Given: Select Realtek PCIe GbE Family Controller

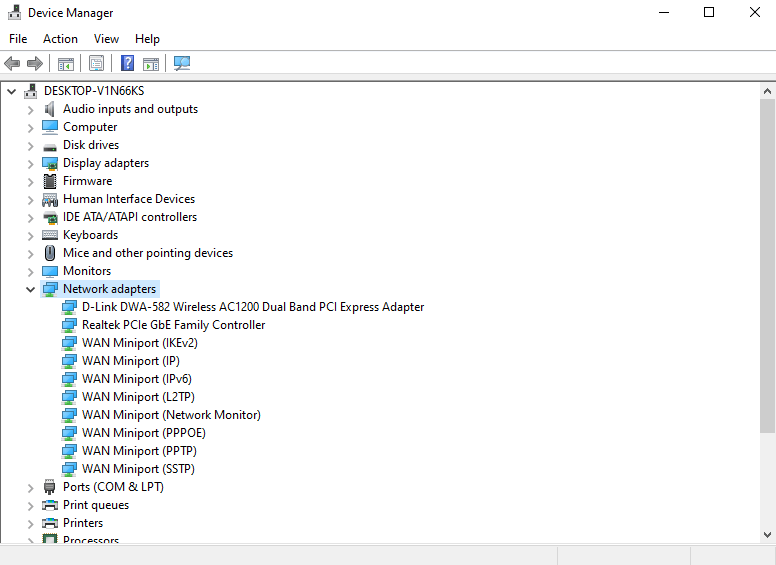Looking at the screenshot, I should [174, 325].
